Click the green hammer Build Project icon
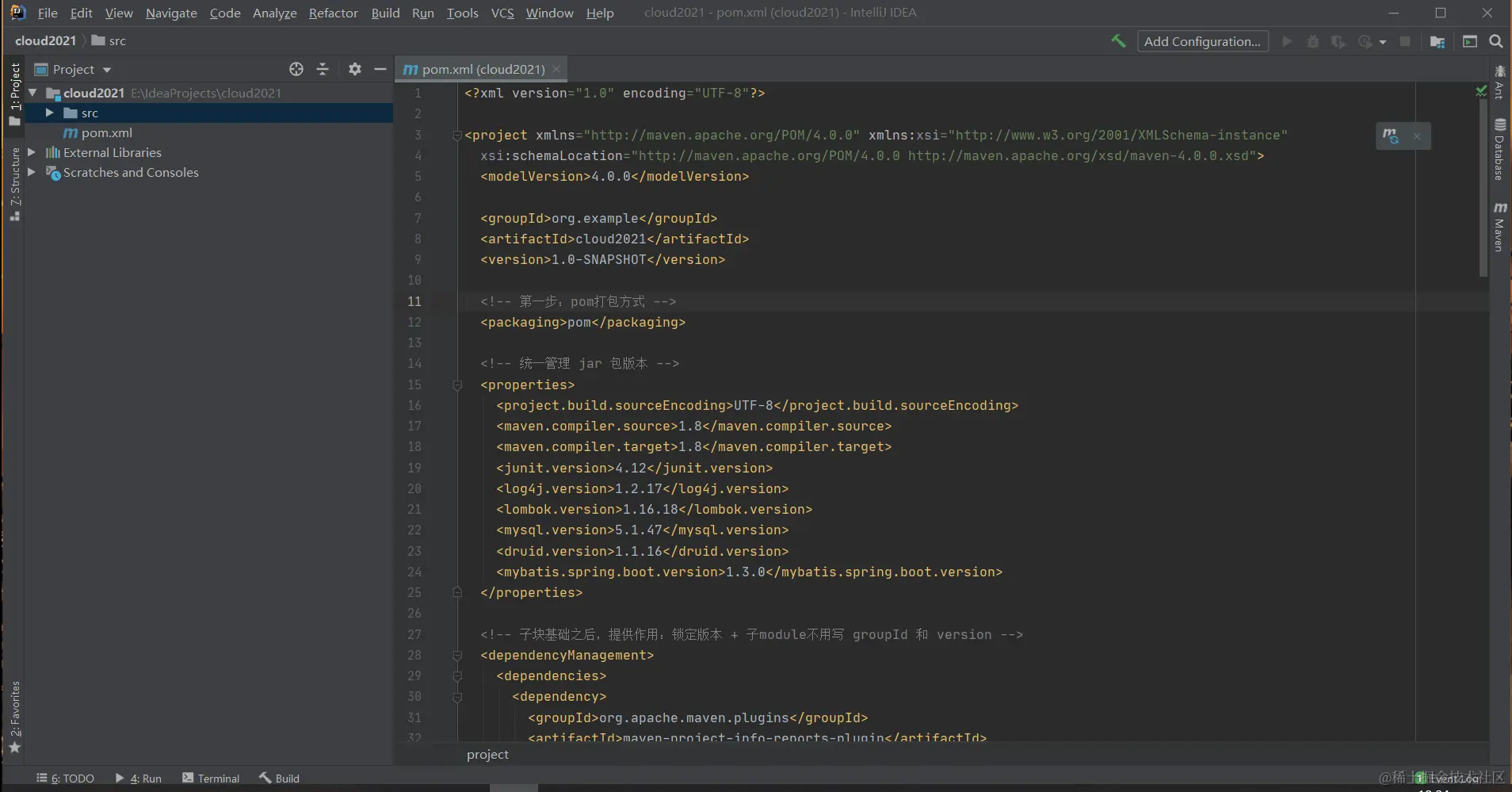Screen dimensions: 1512x792 tap(1118, 41)
